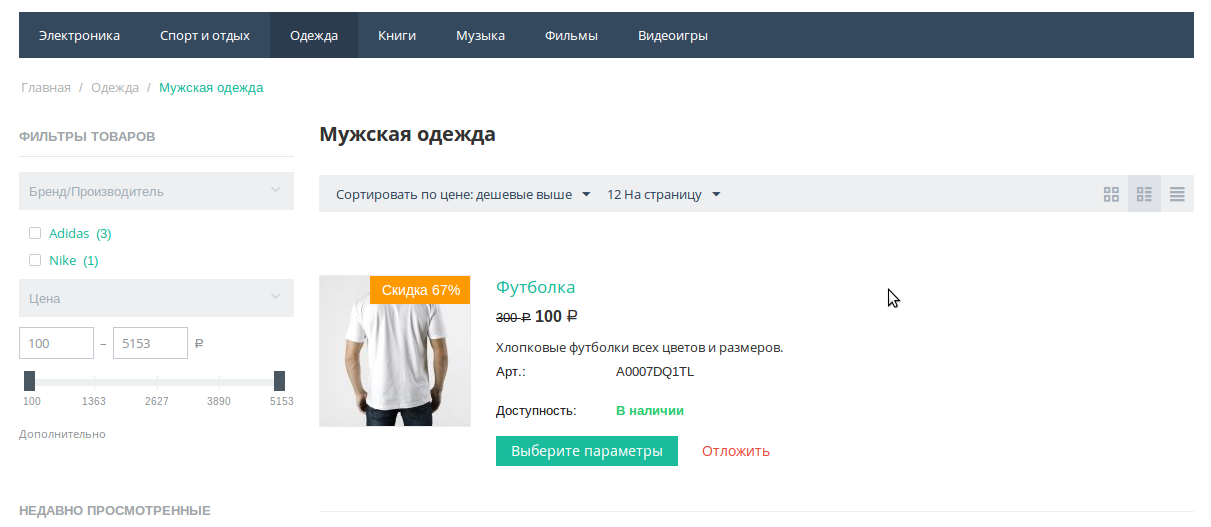Open the price sorting dropdown
1211x527 pixels.
tap(463, 194)
